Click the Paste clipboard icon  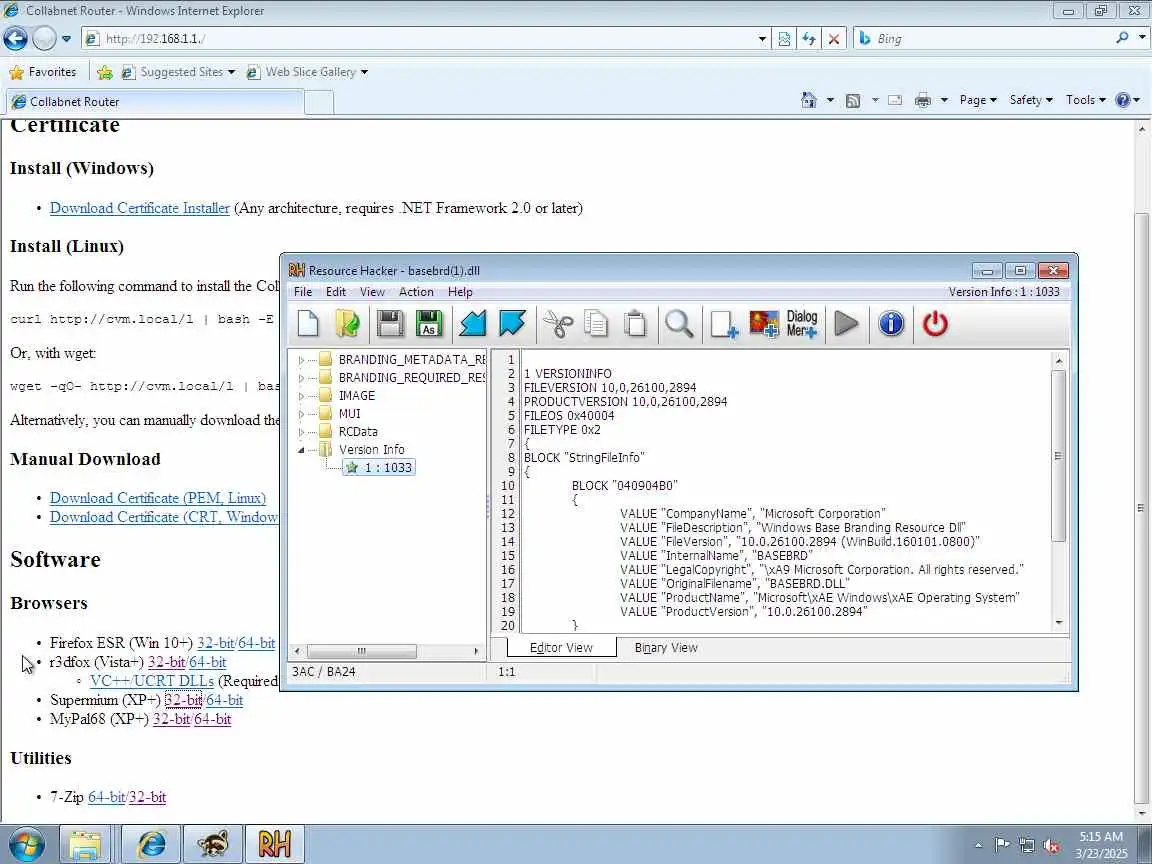tap(635, 323)
